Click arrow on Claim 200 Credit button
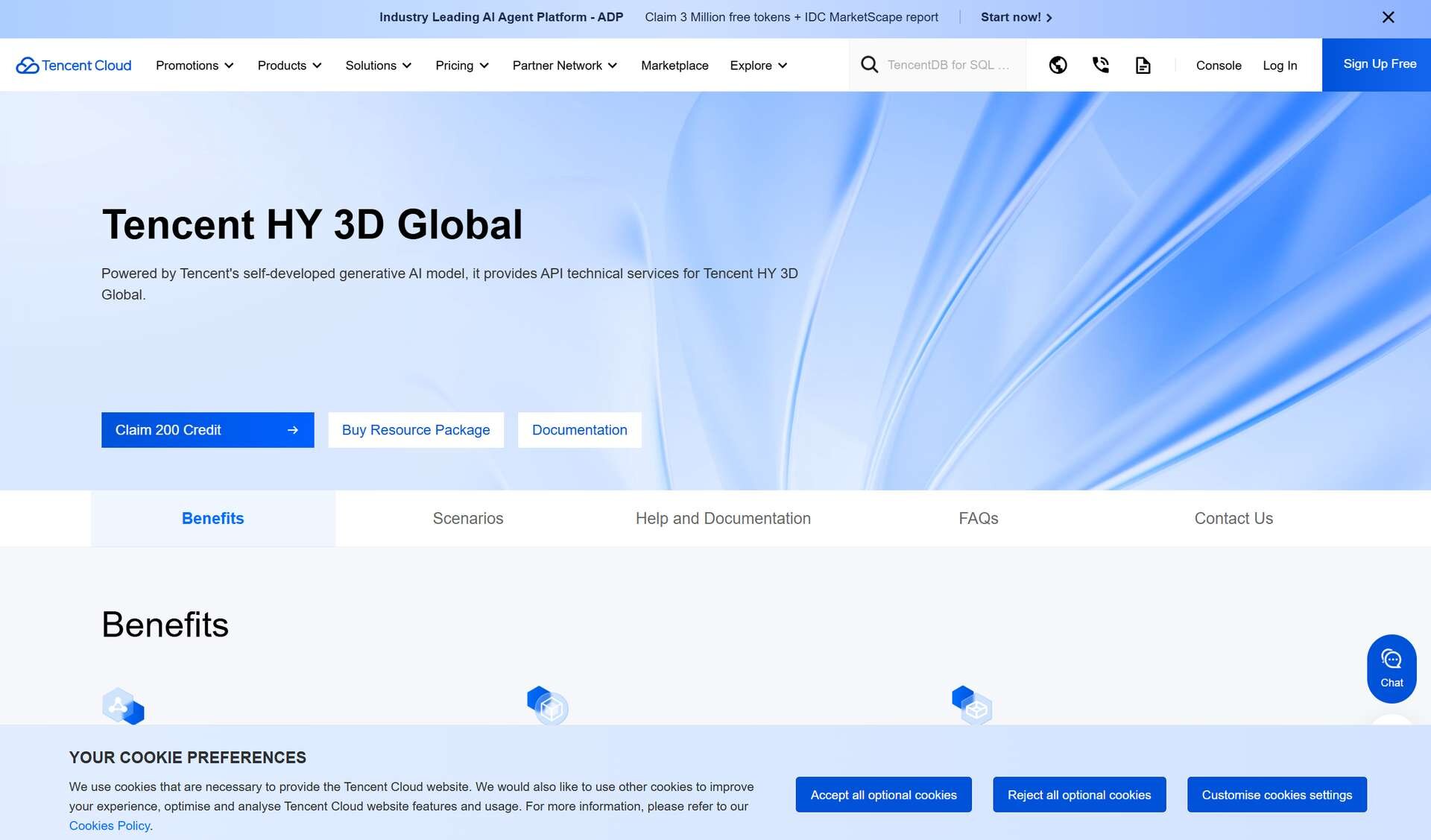The width and height of the screenshot is (1431, 840). tap(293, 430)
